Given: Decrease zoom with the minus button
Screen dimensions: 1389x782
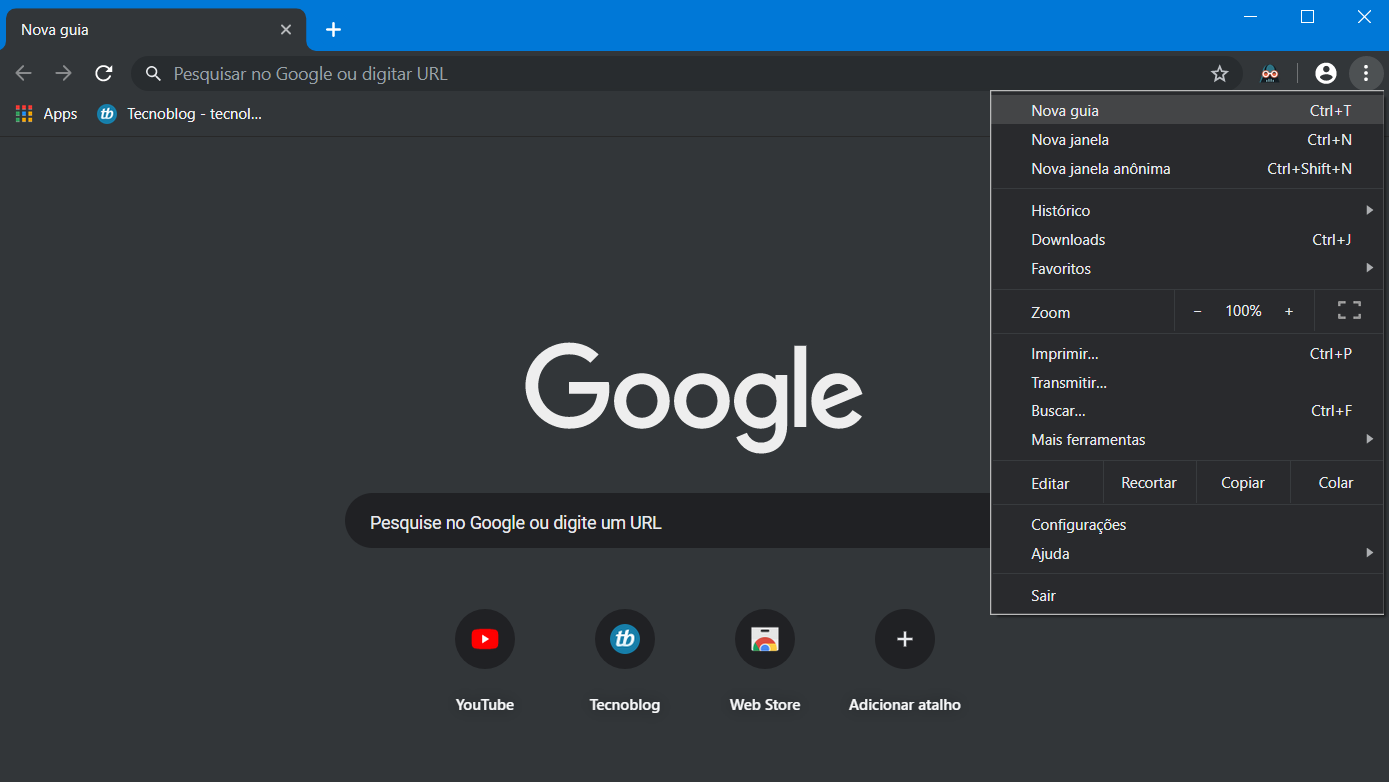Looking at the screenshot, I should [1197, 311].
